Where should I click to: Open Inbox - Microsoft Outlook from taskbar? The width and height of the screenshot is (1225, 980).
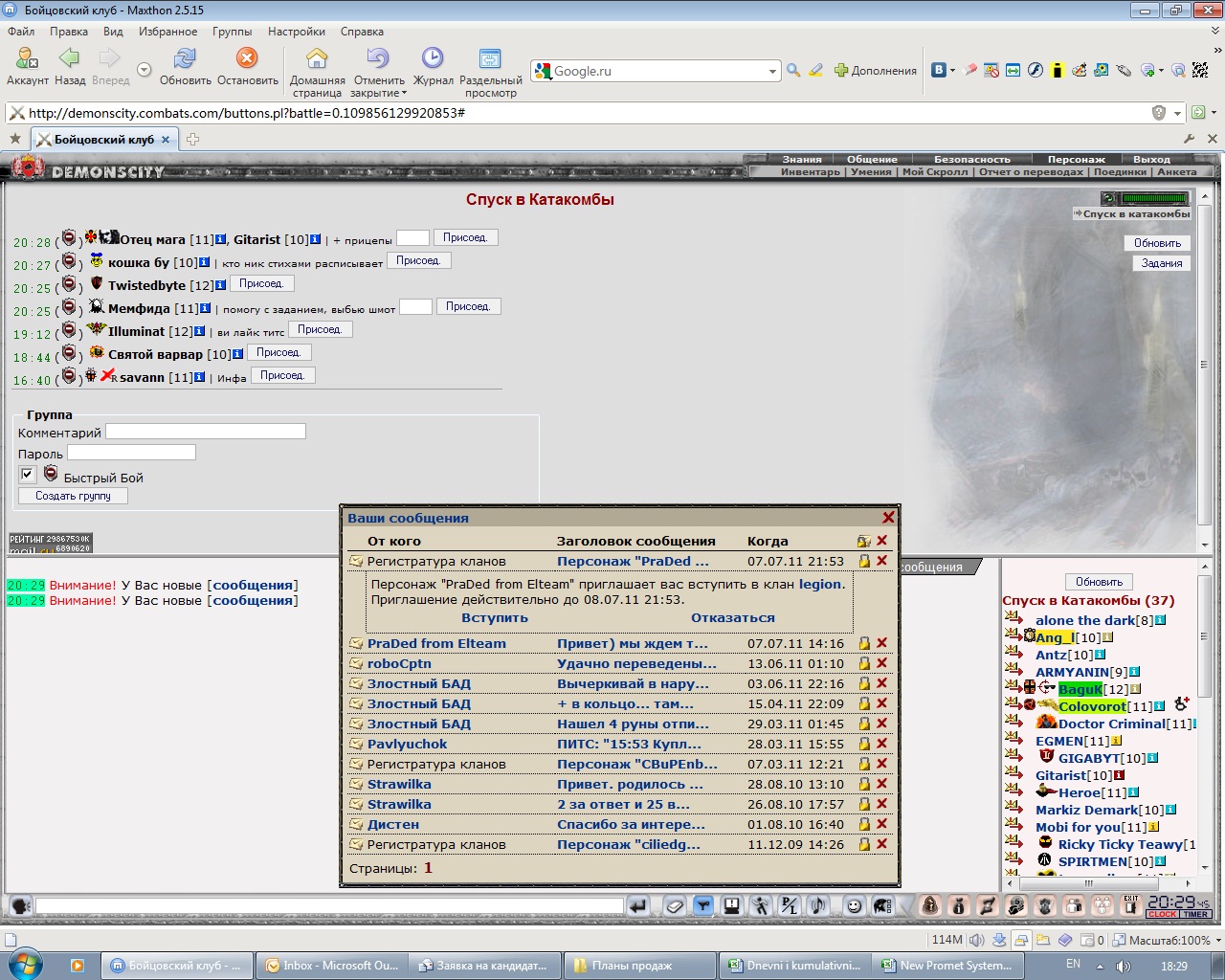click(x=333, y=966)
